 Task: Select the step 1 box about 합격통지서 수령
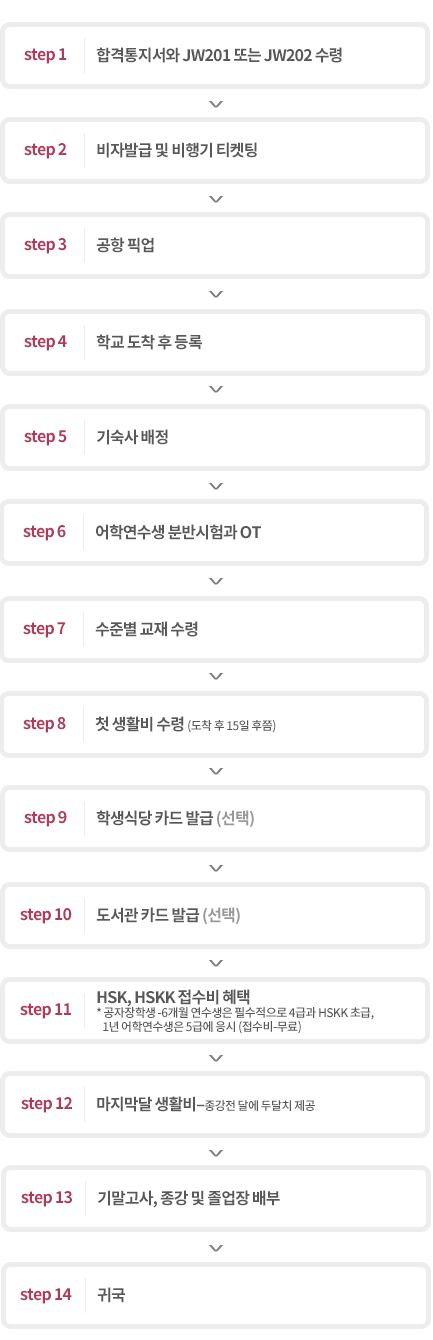[216, 55]
